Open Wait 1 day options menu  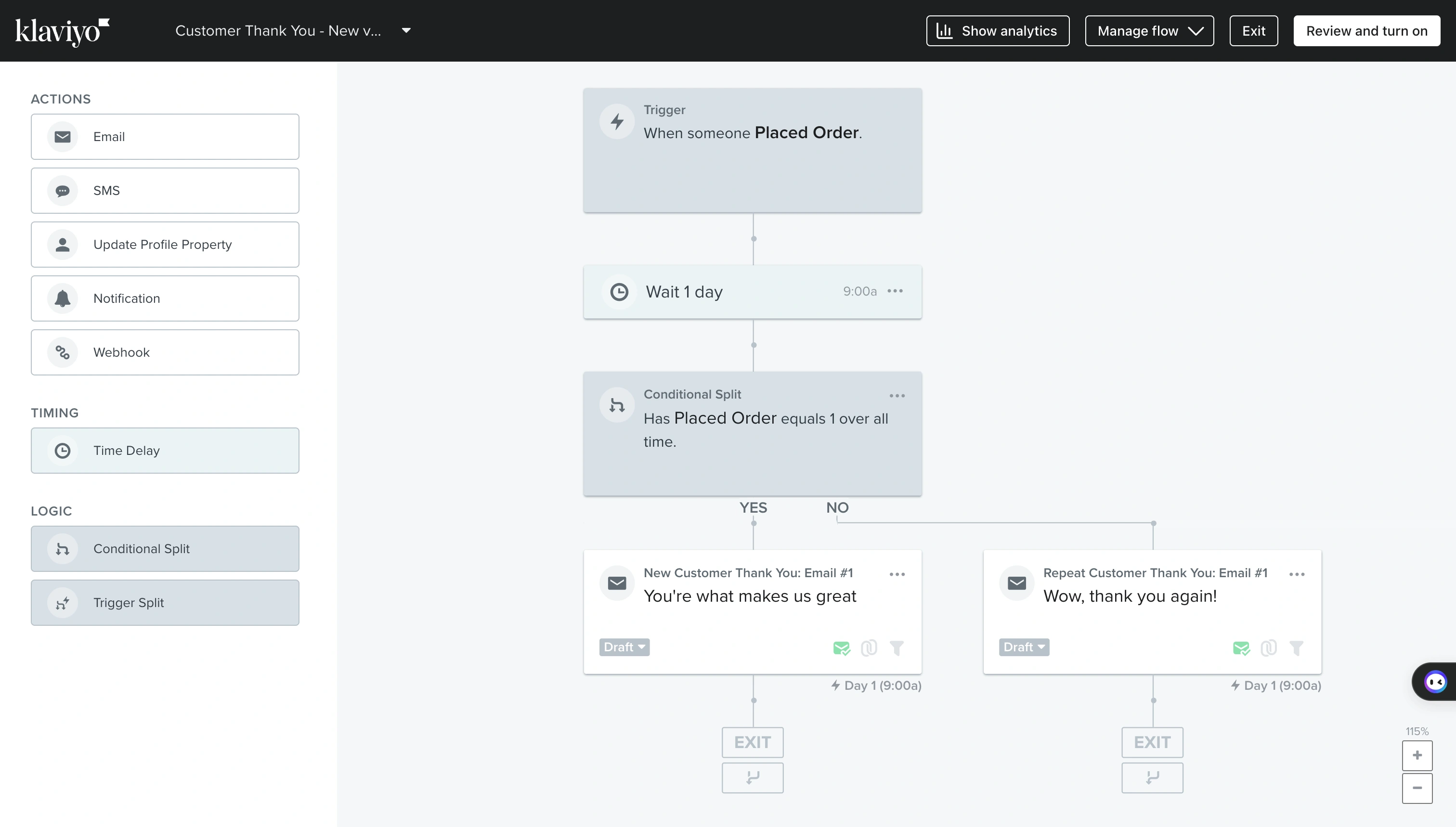pos(895,291)
